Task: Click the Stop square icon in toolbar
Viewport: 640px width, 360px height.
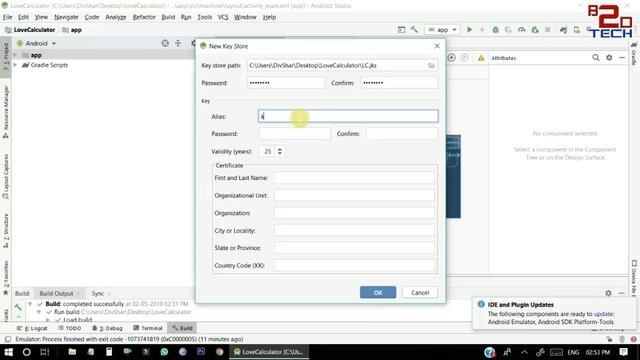Action: (x=548, y=29)
